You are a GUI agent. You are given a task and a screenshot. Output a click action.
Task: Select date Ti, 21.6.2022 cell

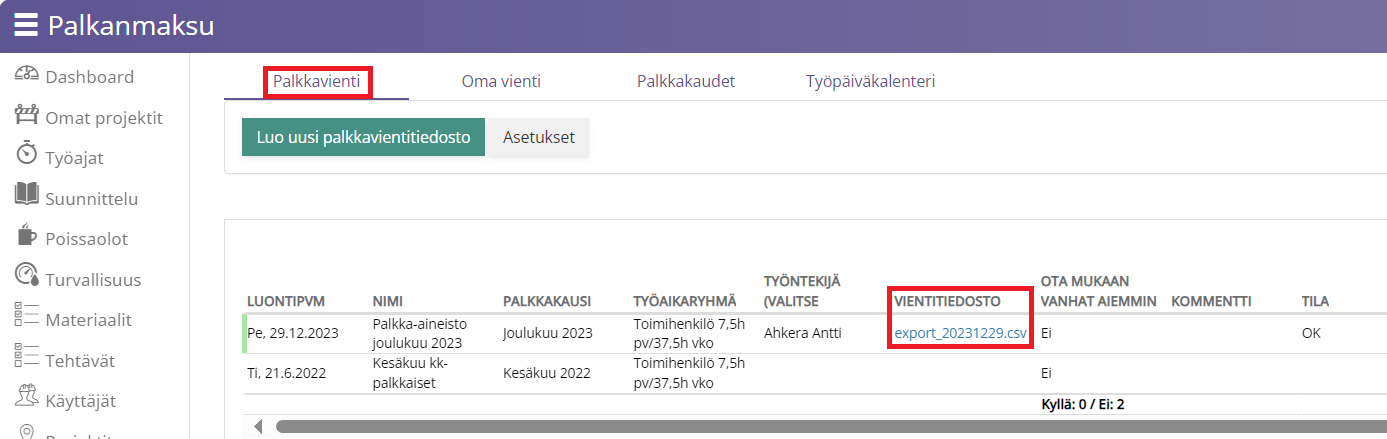(288, 372)
